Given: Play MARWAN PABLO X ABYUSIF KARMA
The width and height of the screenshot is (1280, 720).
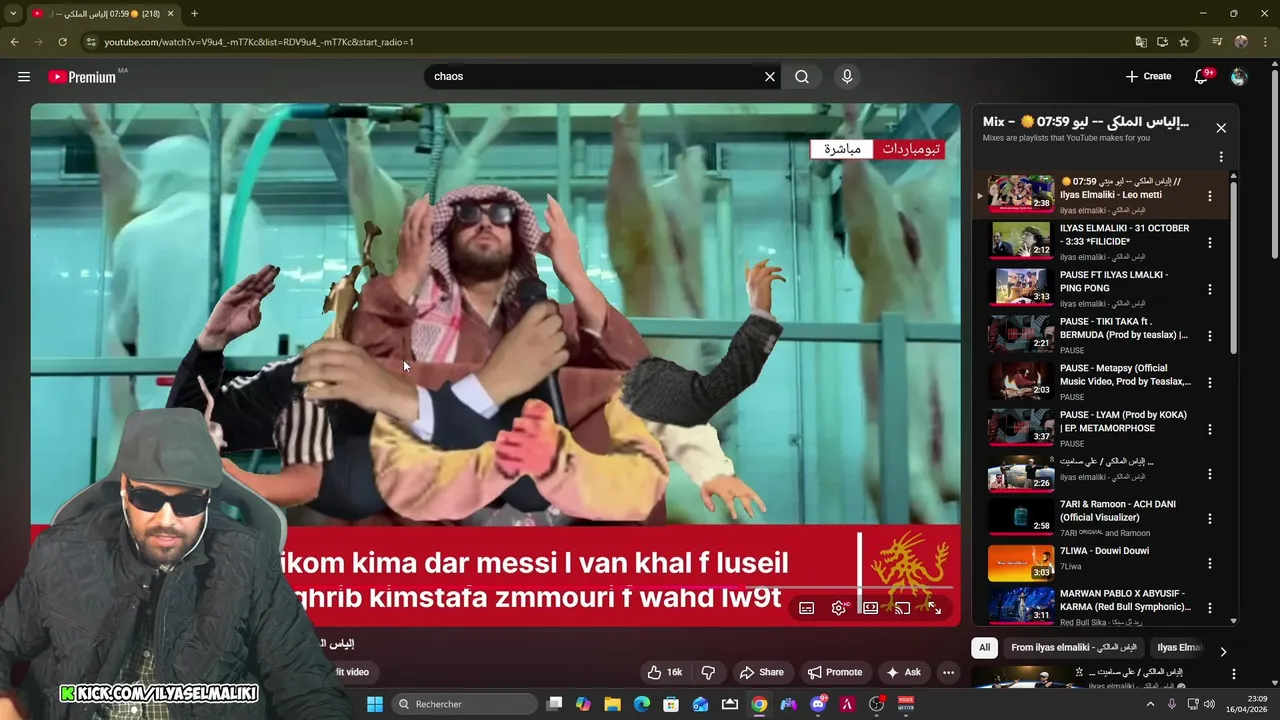Looking at the screenshot, I should pos(1021,605).
